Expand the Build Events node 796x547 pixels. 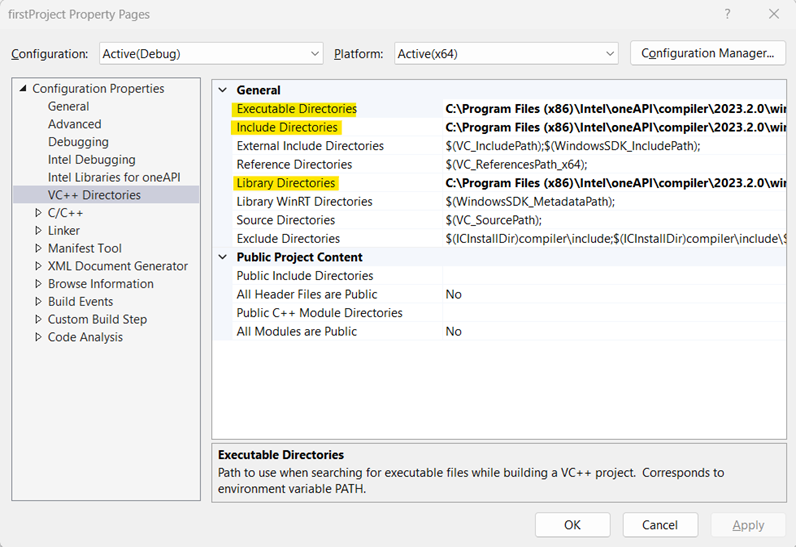[x=38, y=302]
